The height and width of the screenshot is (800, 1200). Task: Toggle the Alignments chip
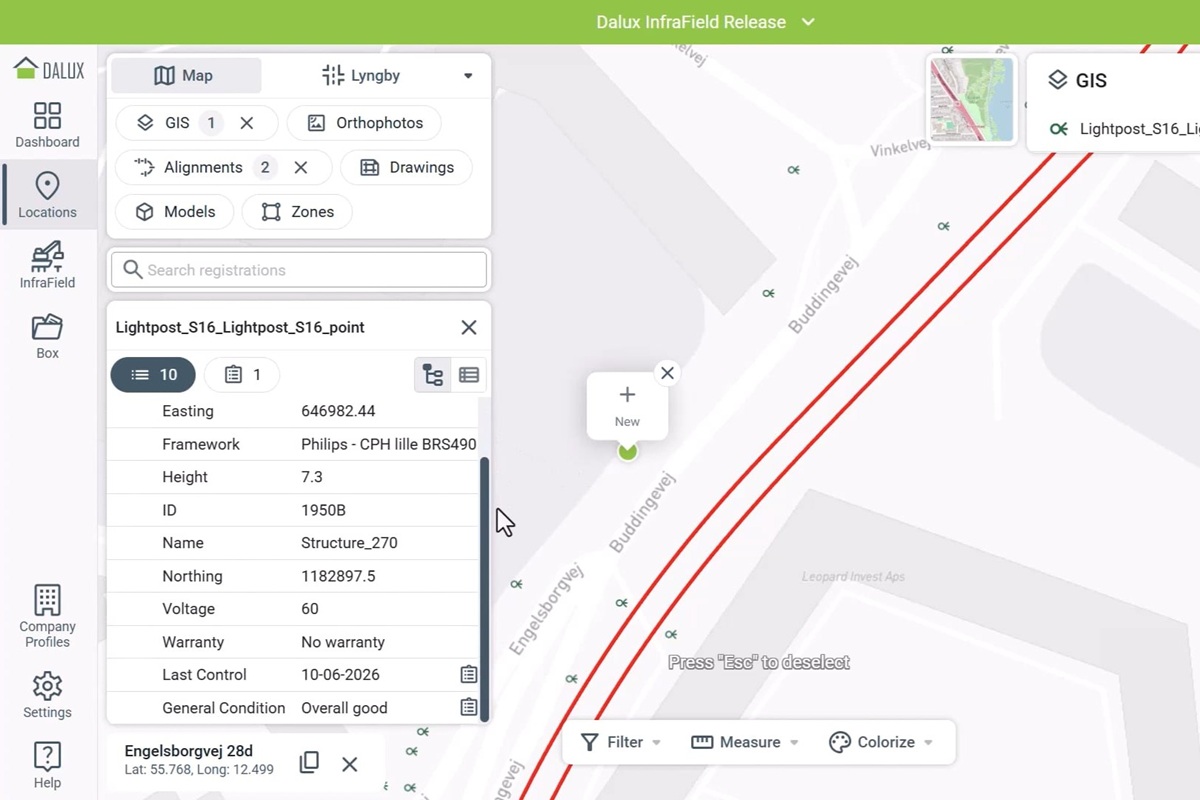point(205,167)
